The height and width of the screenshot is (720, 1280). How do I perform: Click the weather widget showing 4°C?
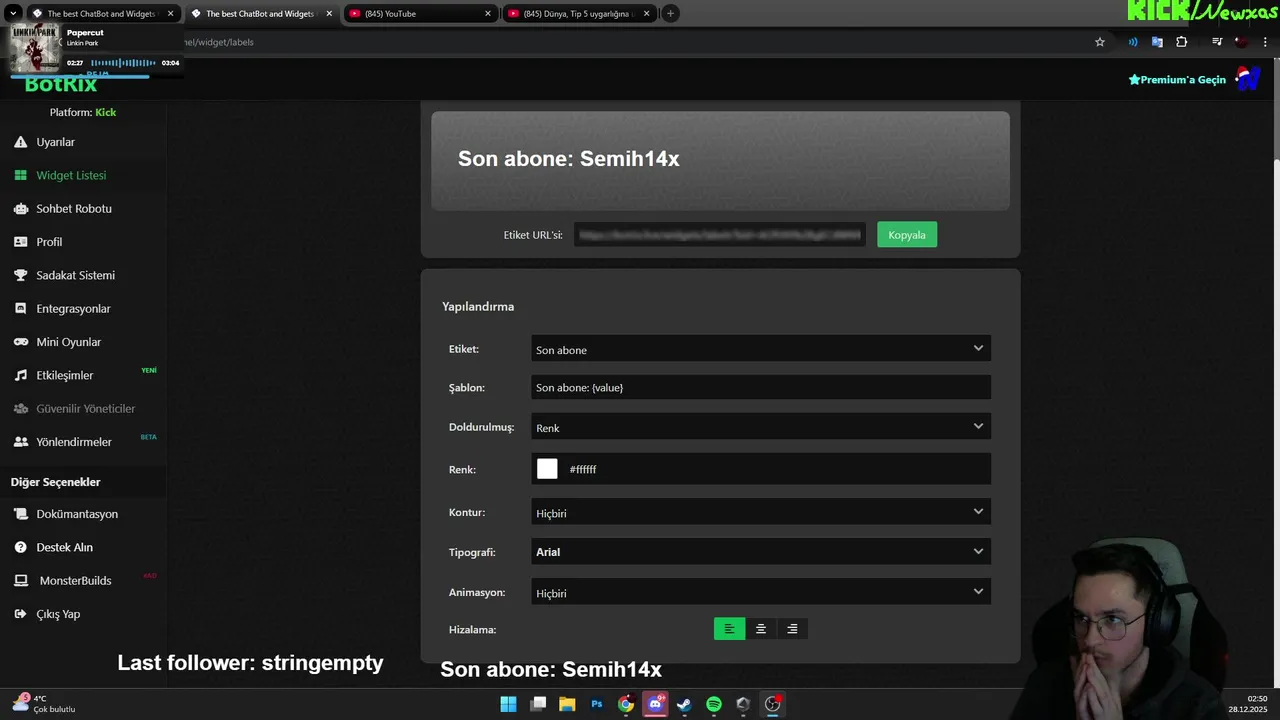[x=44, y=703]
